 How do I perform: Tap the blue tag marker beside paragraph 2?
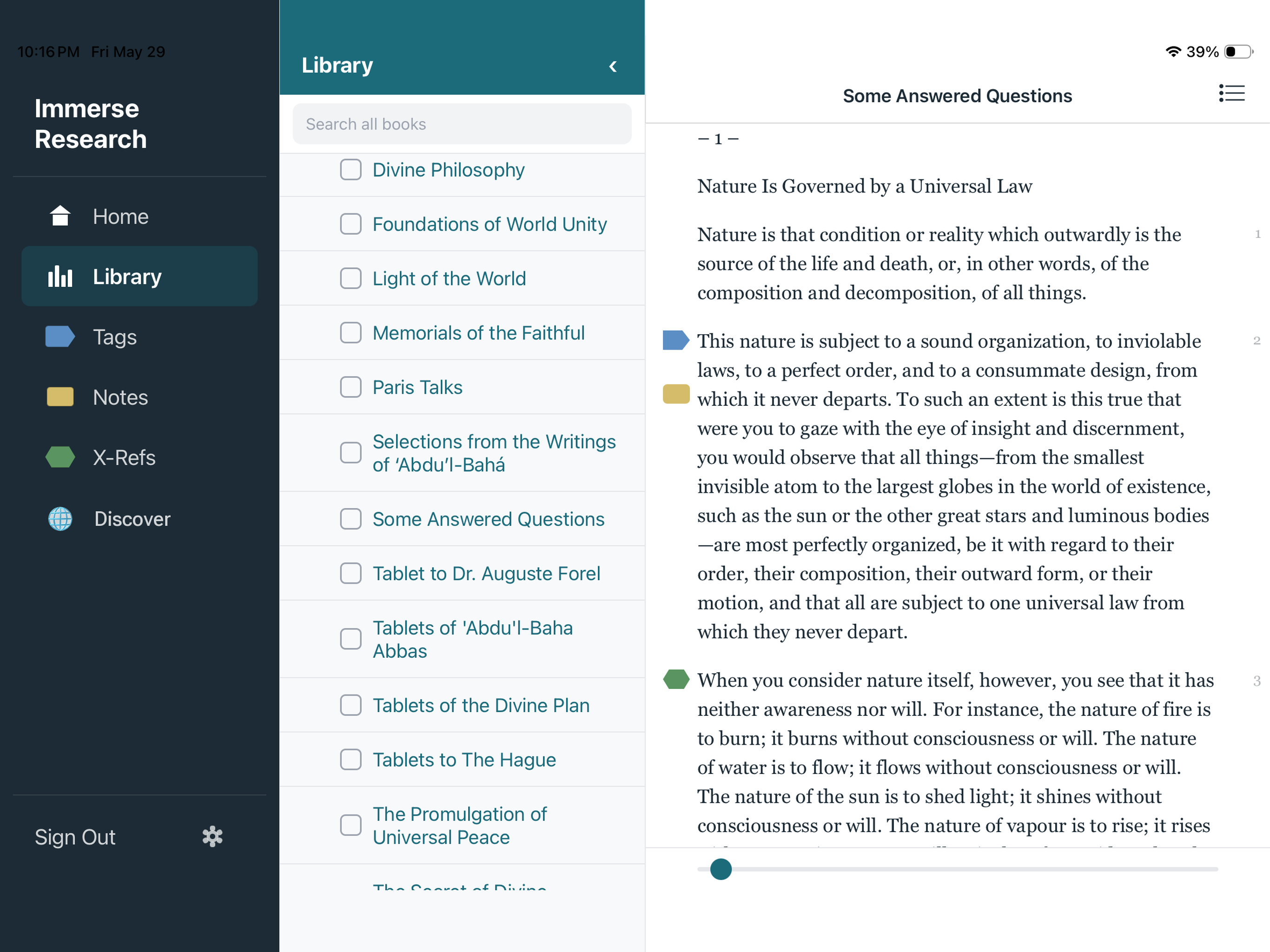pyautogui.click(x=676, y=340)
